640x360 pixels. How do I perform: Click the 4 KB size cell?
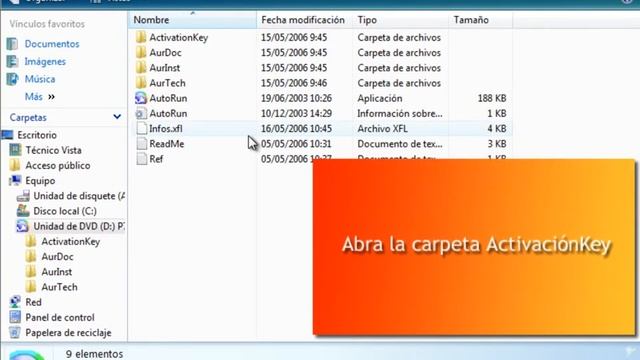click(x=497, y=128)
